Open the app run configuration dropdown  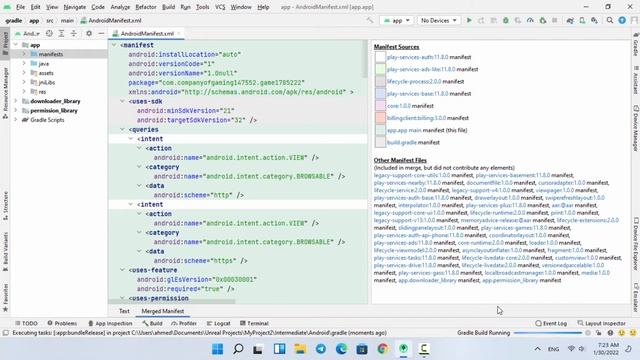click(x=397, y=20)
